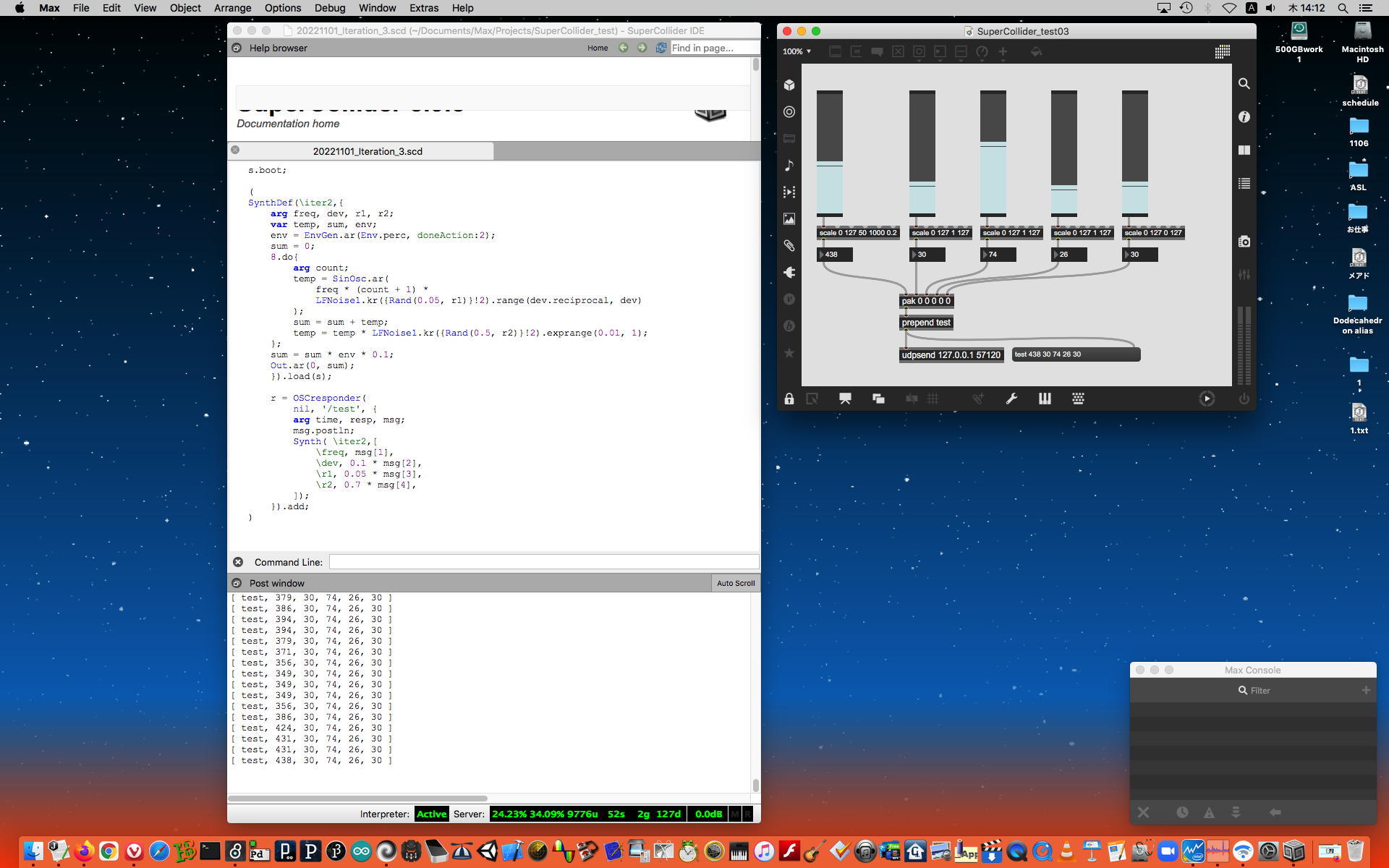
Task: Expand the 438 number box triangle
Action: click(822, 255)
